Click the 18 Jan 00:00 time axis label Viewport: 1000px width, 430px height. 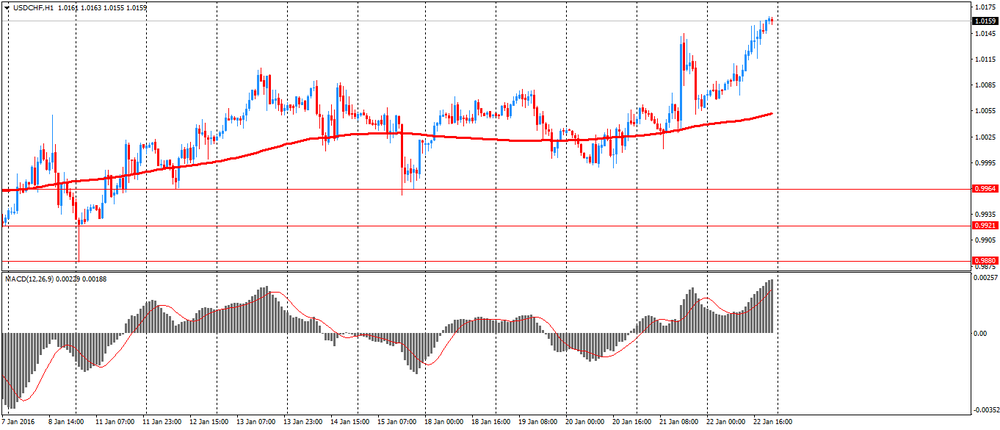[443, 422]
